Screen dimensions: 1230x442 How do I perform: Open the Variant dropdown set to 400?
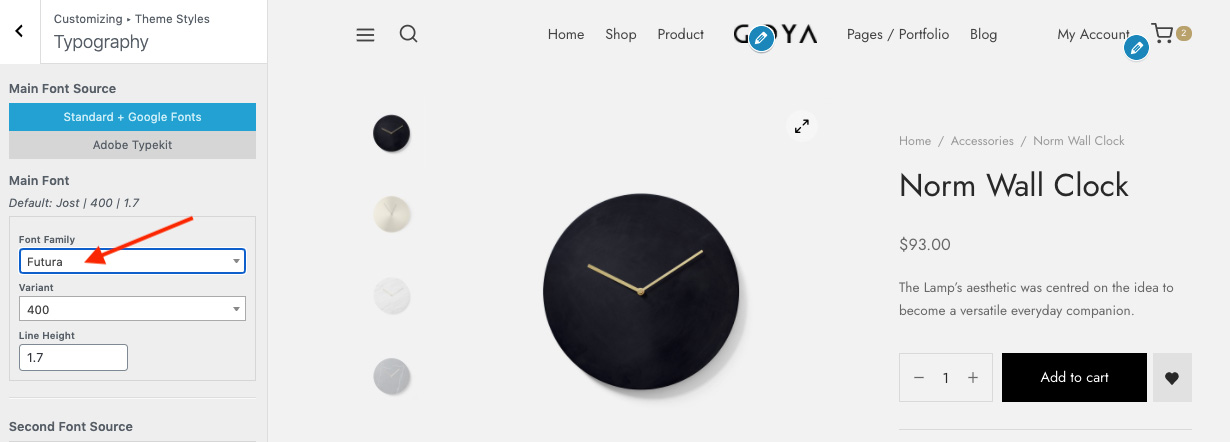coord(132,310)
